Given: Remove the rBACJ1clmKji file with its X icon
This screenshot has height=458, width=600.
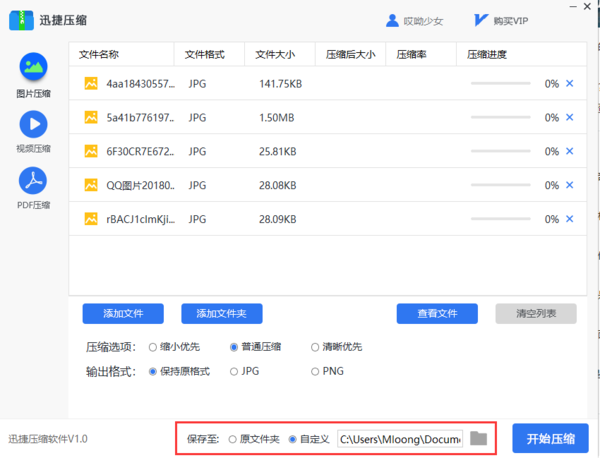Looking at the screenshot, I should pos(569,219).
